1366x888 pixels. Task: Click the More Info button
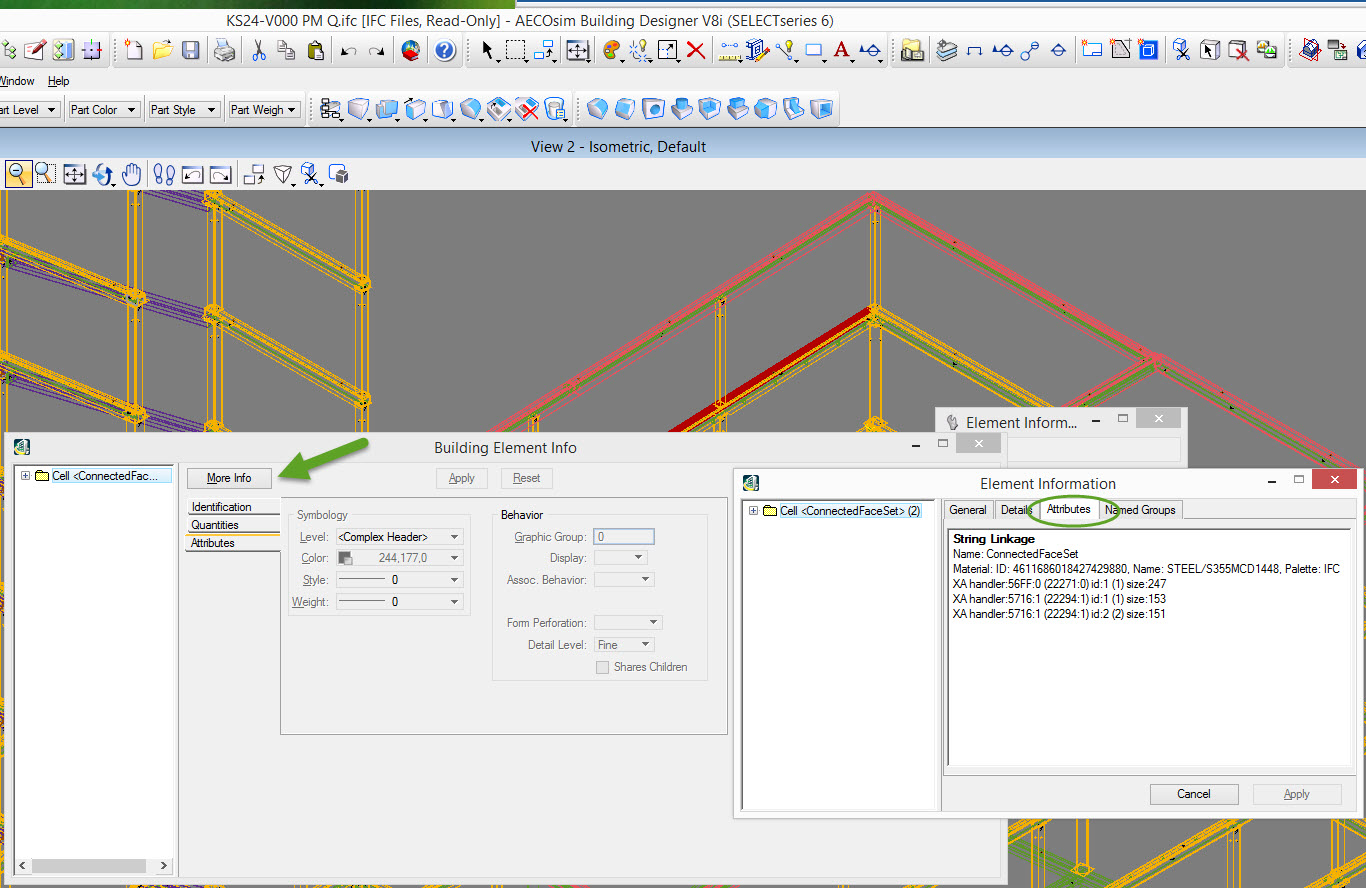coord(229,478)
